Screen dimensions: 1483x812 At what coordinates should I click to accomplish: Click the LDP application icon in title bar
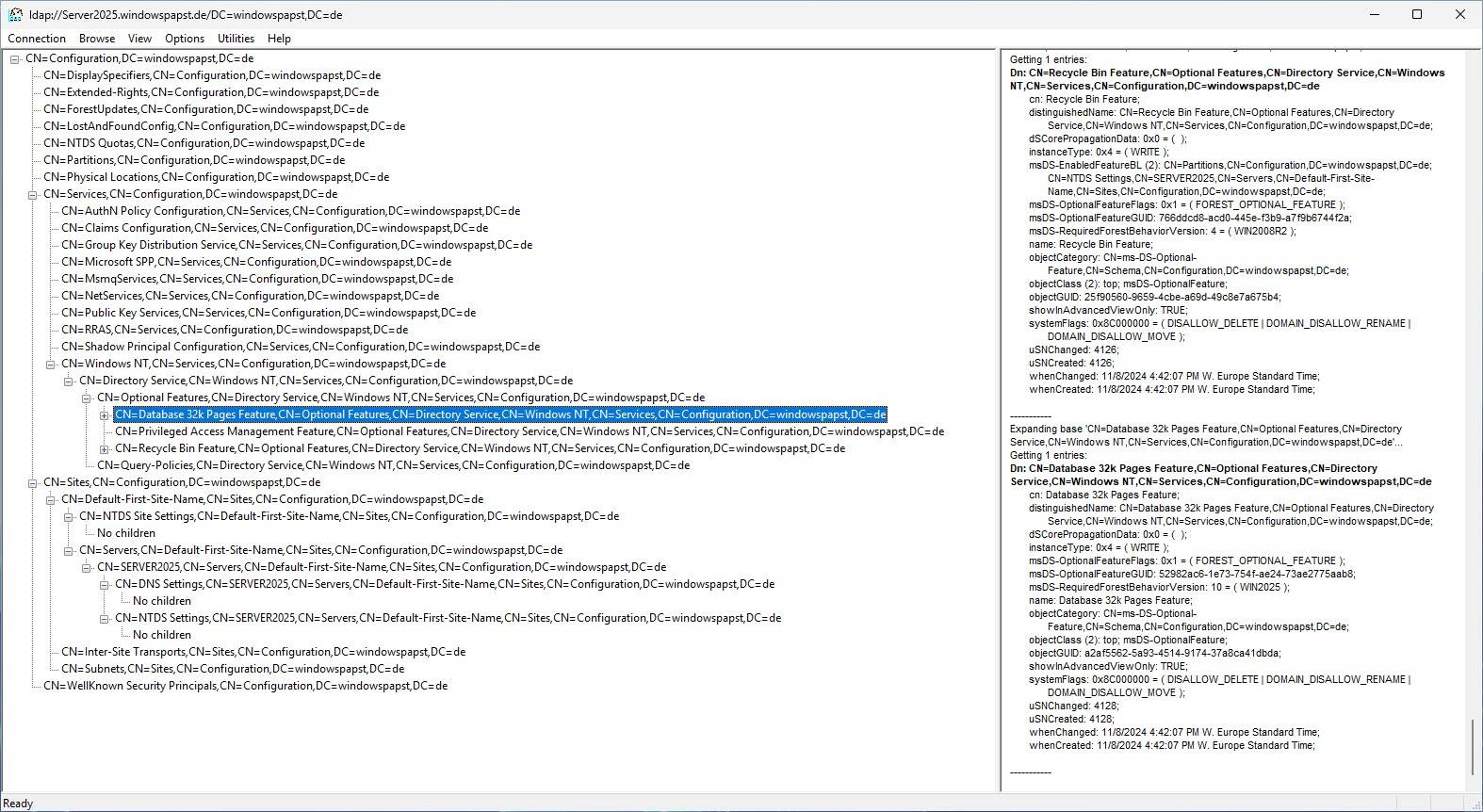pyautogui.click(x=15, y=15)
